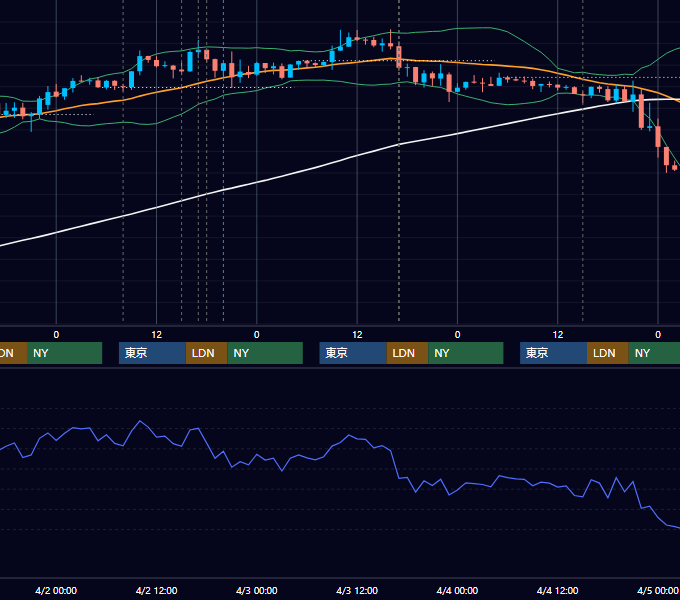
Task: Click the hour label 12 above the 4/3 LDN session
Action: pyautogui.click(x=357, y=335)
